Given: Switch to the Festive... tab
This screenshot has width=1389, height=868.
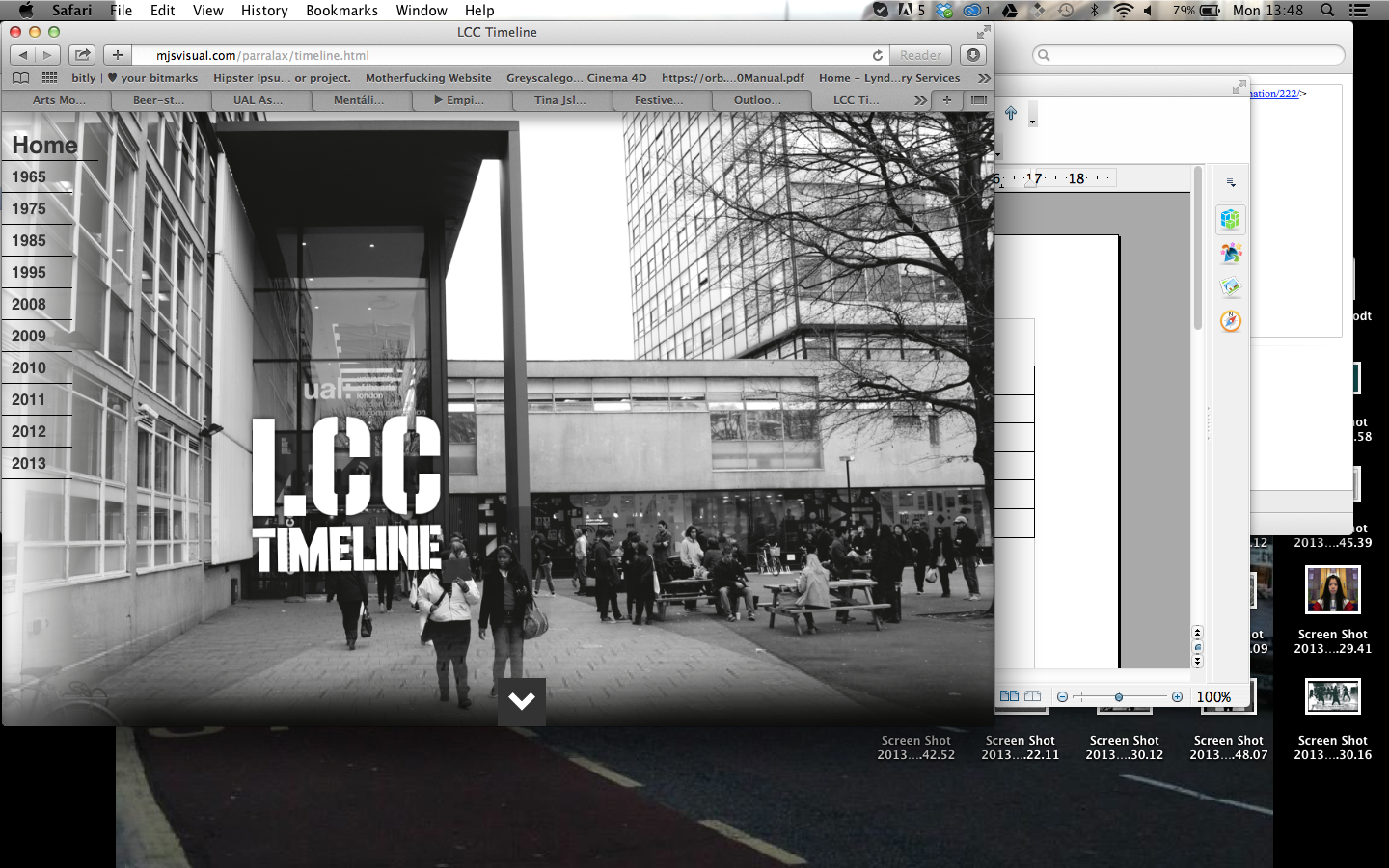Looking at the screenshot, I should (x=660, y=99).
